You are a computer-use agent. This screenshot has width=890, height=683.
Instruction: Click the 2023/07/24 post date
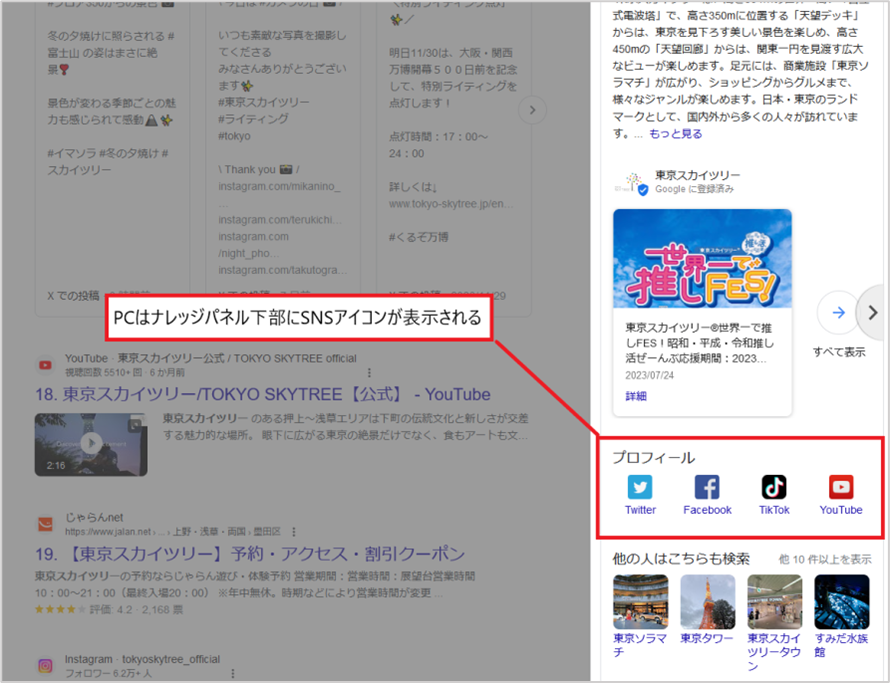coord(649,375)
